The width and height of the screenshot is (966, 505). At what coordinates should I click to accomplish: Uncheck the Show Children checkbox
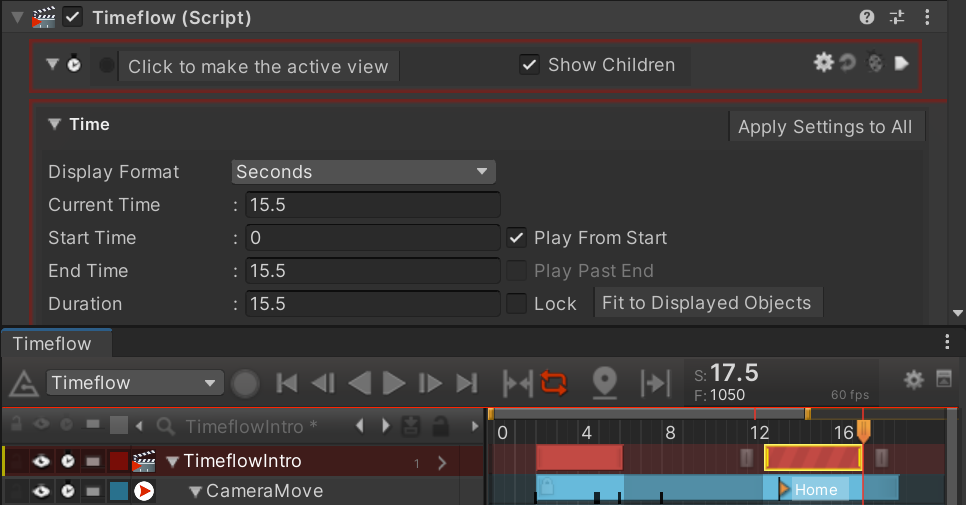coord(530,65)
